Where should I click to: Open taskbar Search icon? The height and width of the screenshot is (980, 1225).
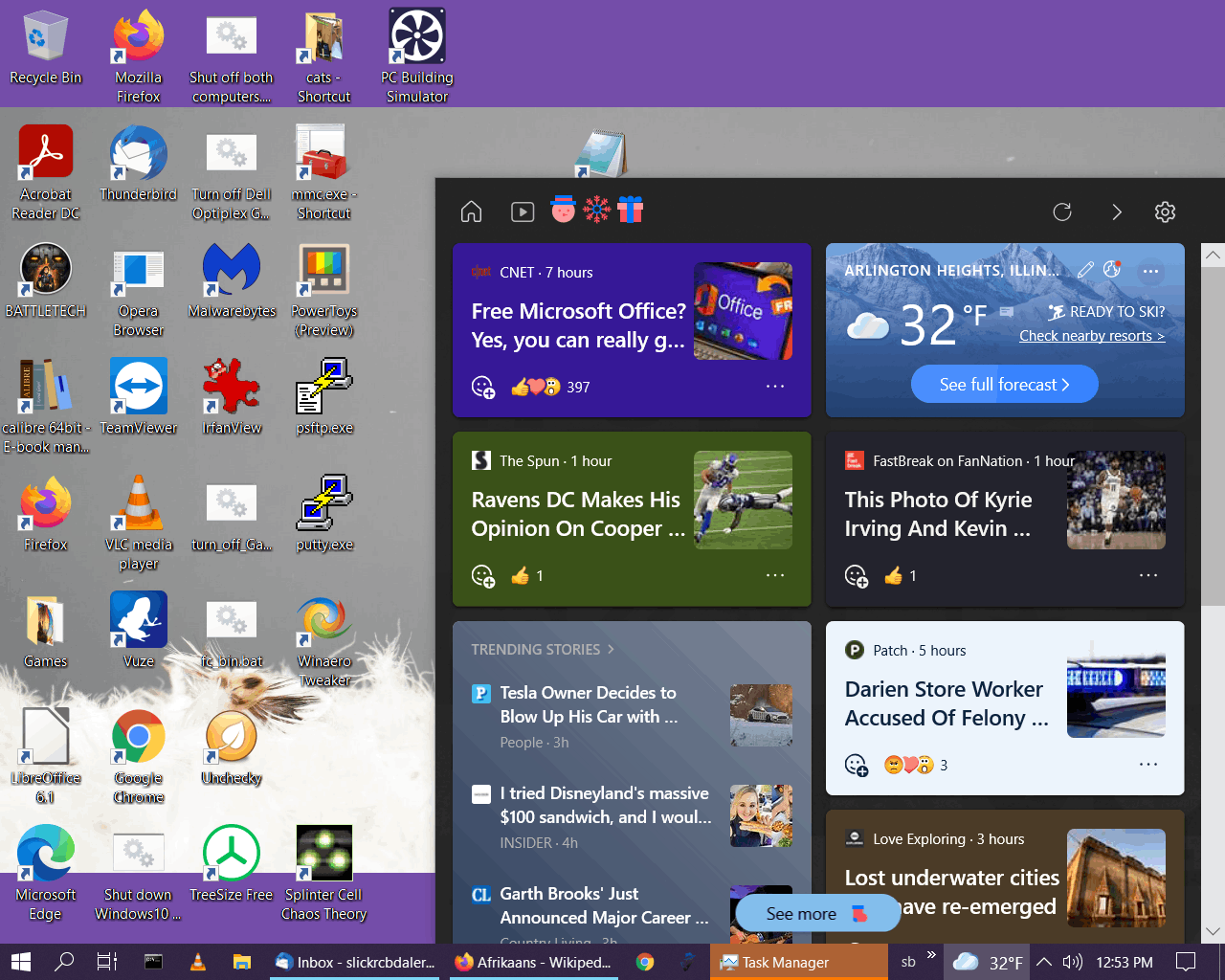[x=64, y=962]
